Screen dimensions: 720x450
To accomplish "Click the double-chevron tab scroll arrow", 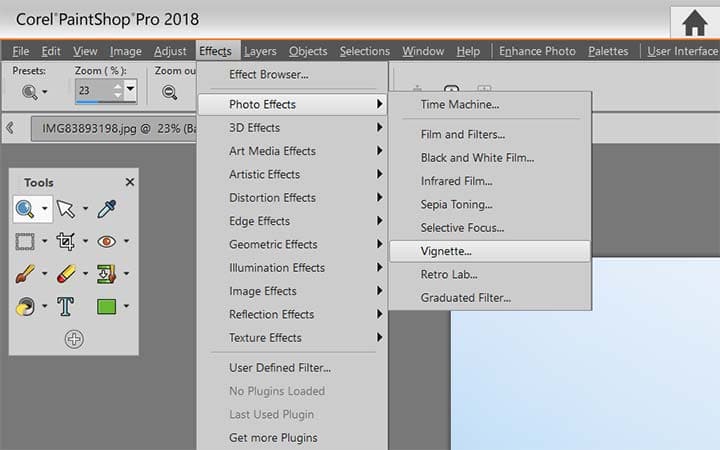I will point(10,128).
